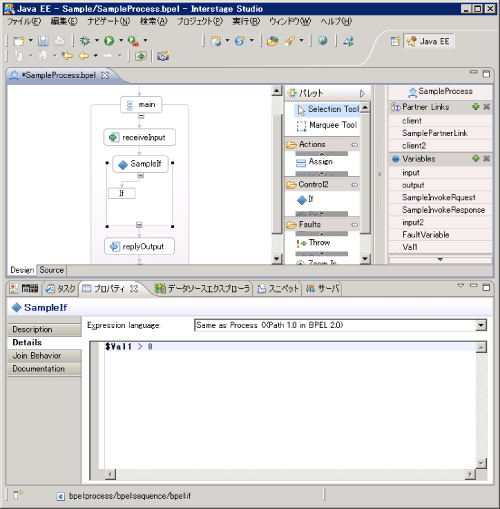500x509 pixels.
Task: Select the input2 variable
Action: 440,222
